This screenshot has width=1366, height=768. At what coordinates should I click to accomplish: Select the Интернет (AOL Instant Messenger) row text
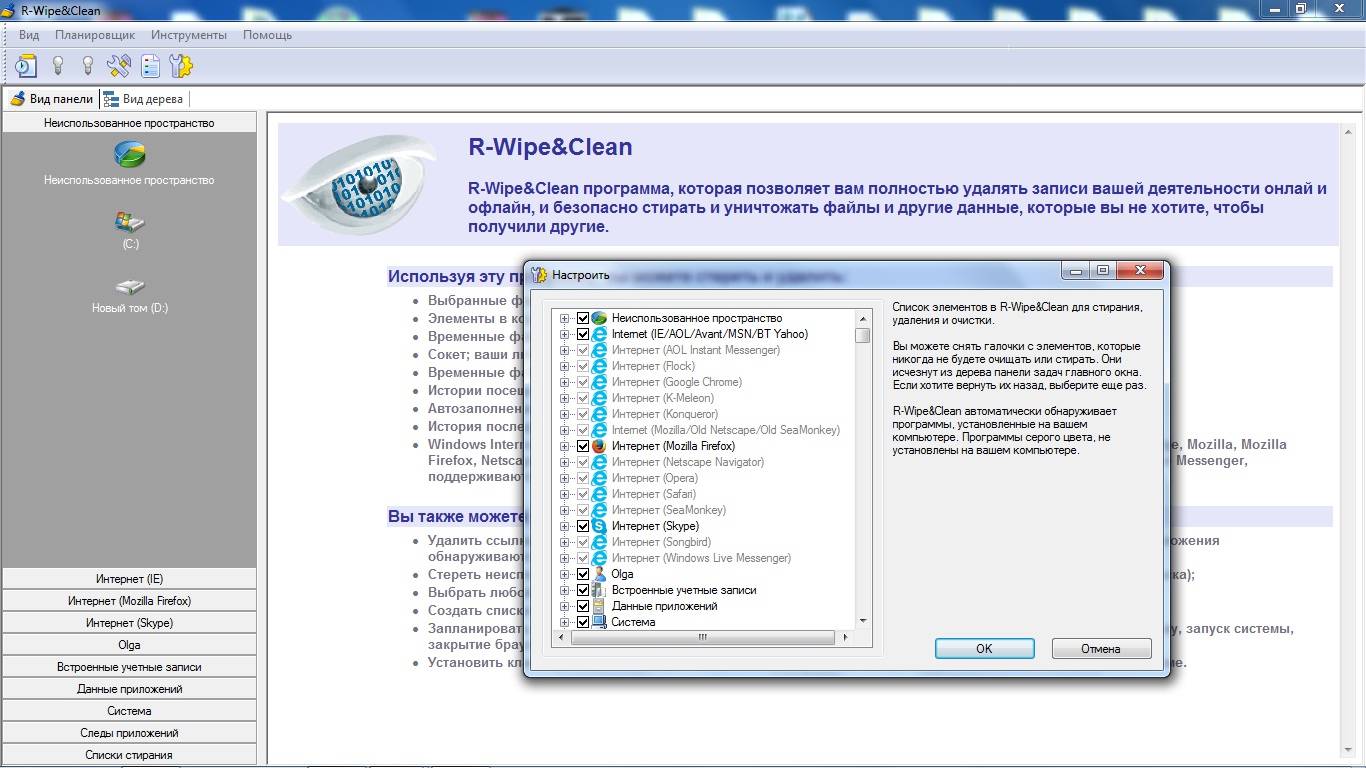tap(695, 350)
